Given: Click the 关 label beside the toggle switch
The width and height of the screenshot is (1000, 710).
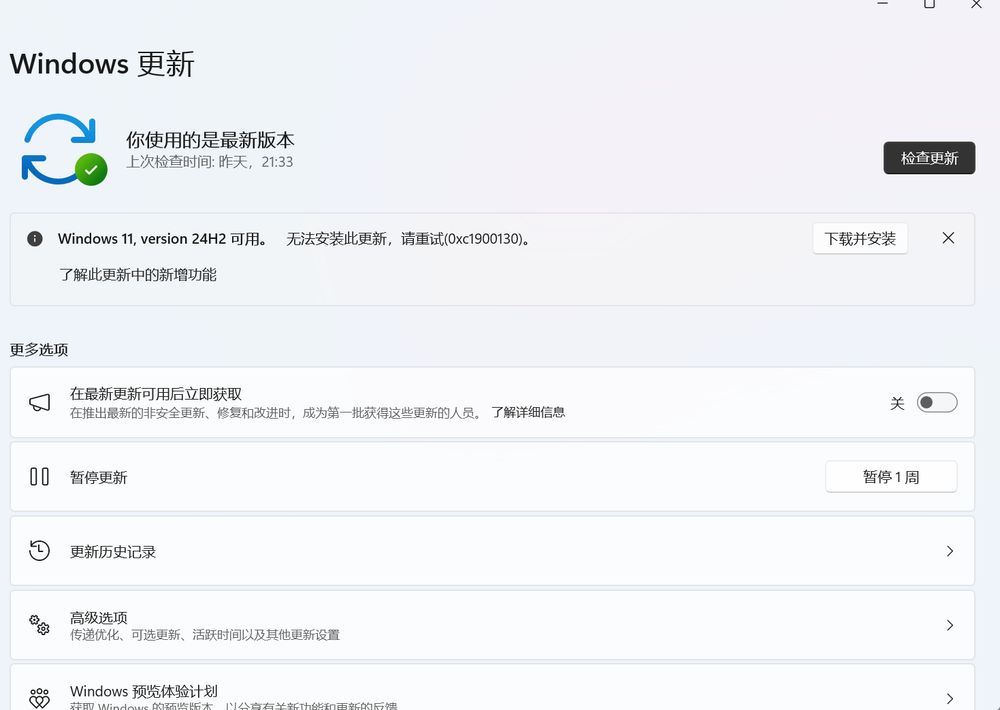Looking at the screenshot, I should pyautogui.click(x=897, y=403).
